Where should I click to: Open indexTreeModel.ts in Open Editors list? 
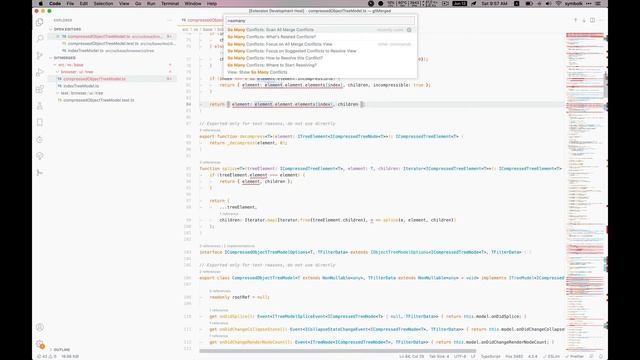click(x=112, y=51)
